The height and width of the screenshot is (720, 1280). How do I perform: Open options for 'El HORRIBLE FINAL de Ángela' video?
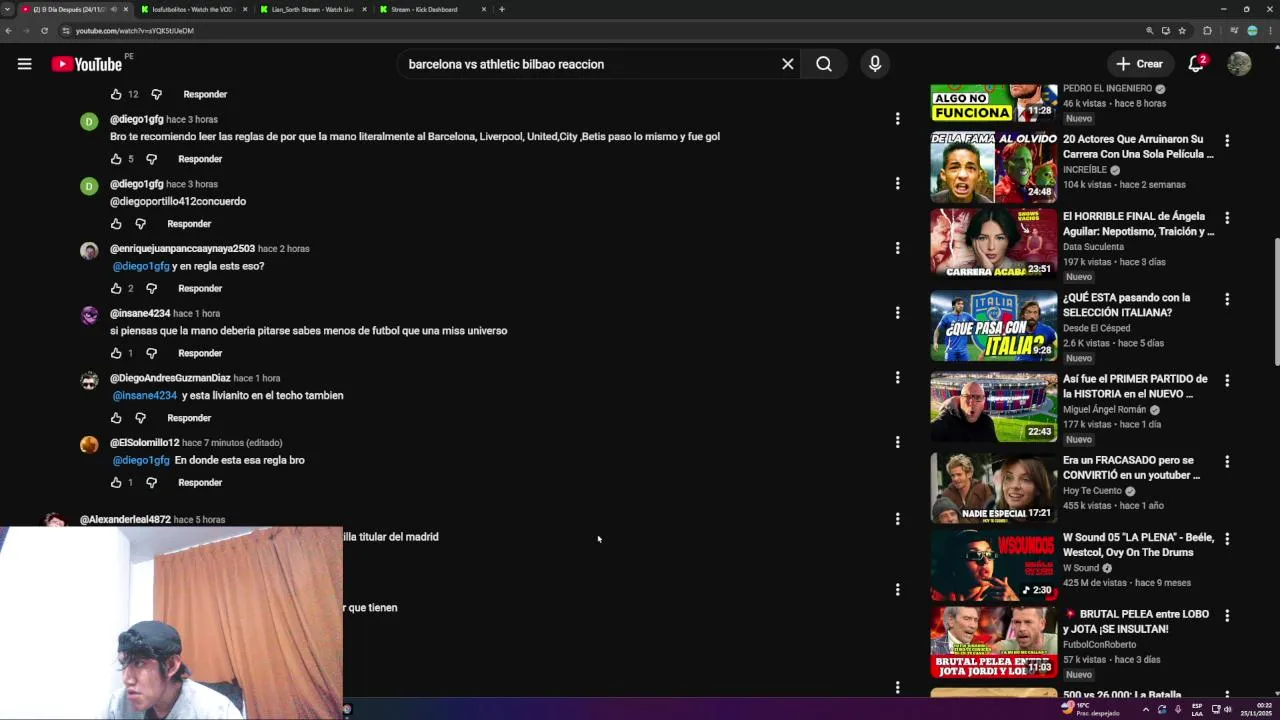1227,218
